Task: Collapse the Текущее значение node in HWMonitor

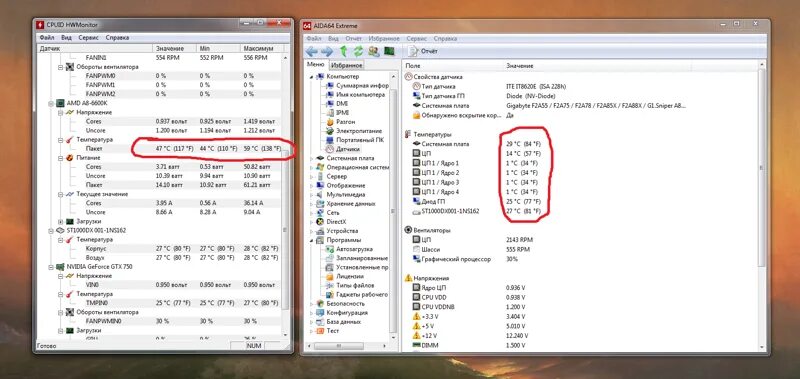Action: tap(60, 194)
